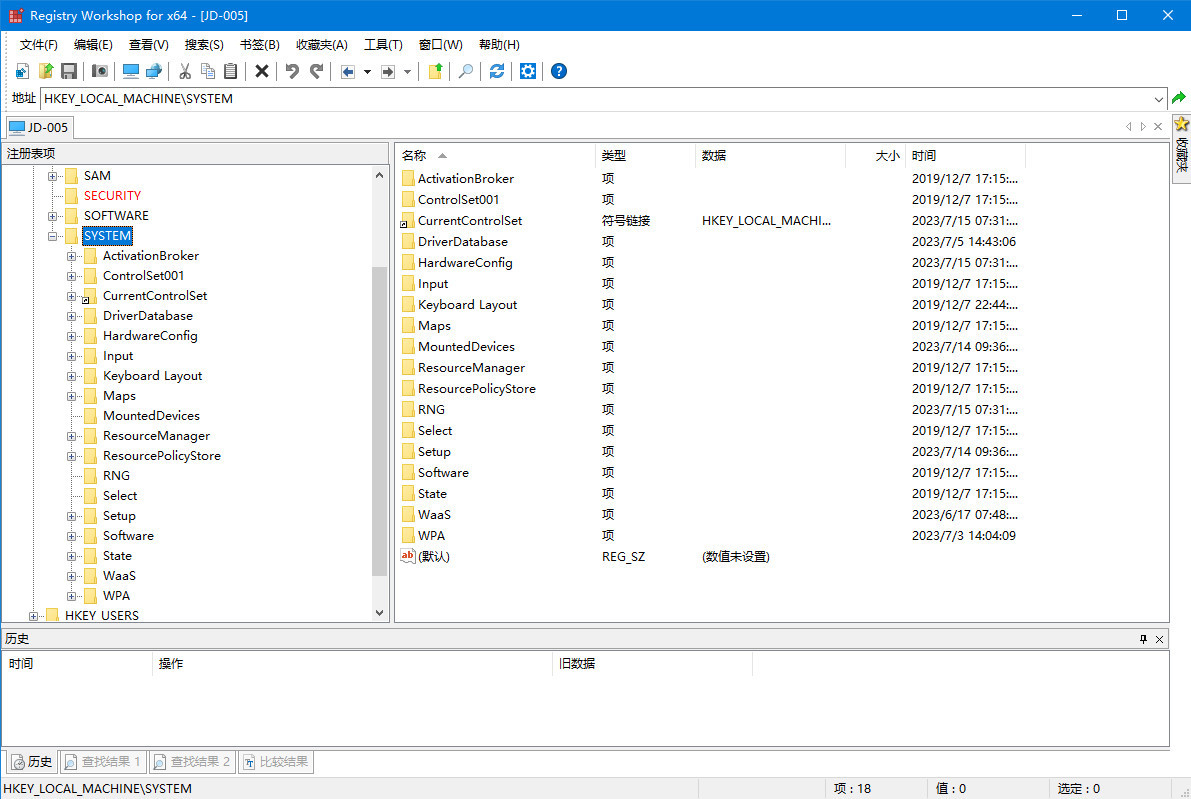
Task: Click the blue help question icon
Action: pyautogui.click(x=559, y=71)
